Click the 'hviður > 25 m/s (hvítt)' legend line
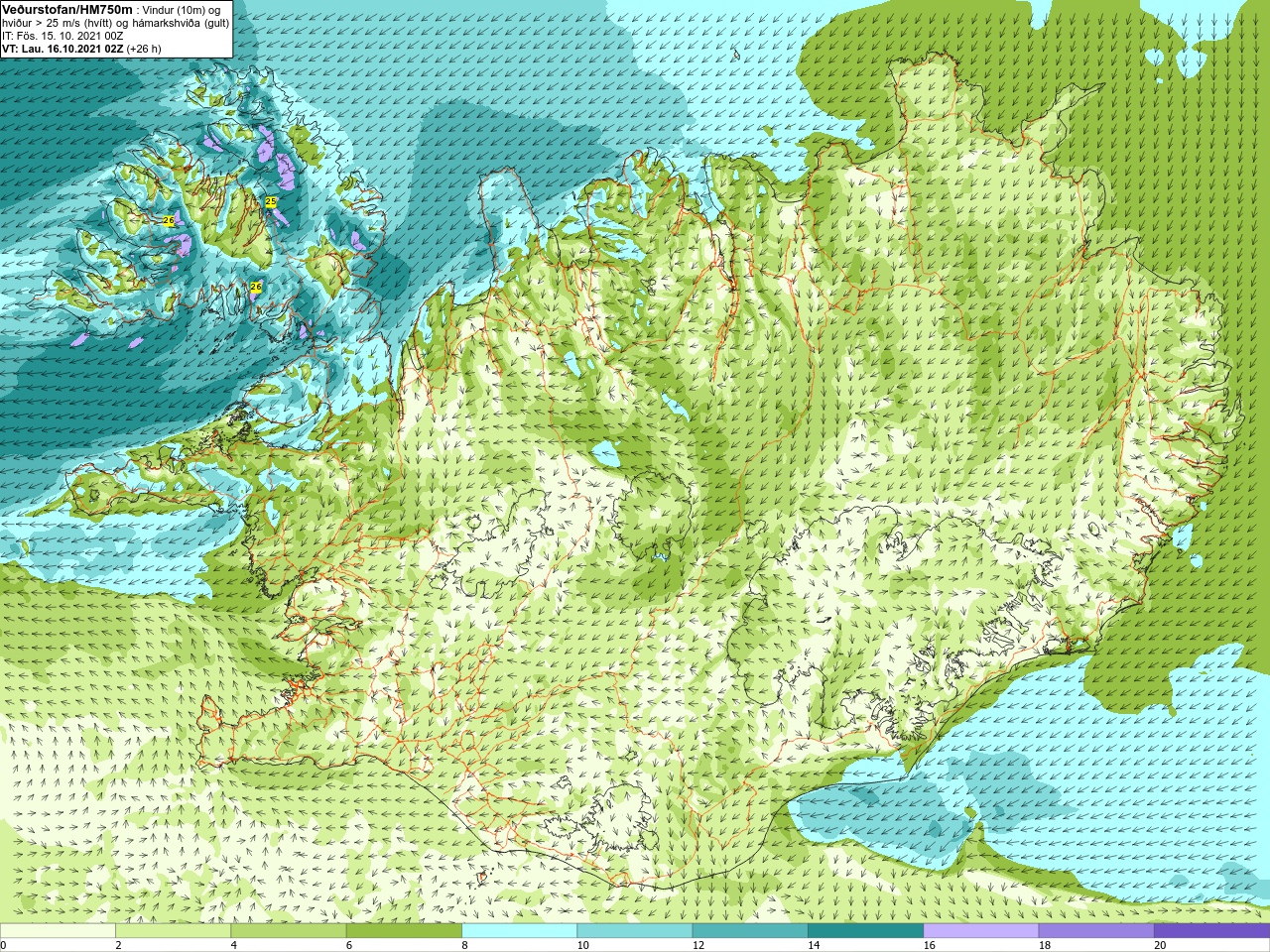The height and width of the screenshot is (952, 1270). coord(57,23)
